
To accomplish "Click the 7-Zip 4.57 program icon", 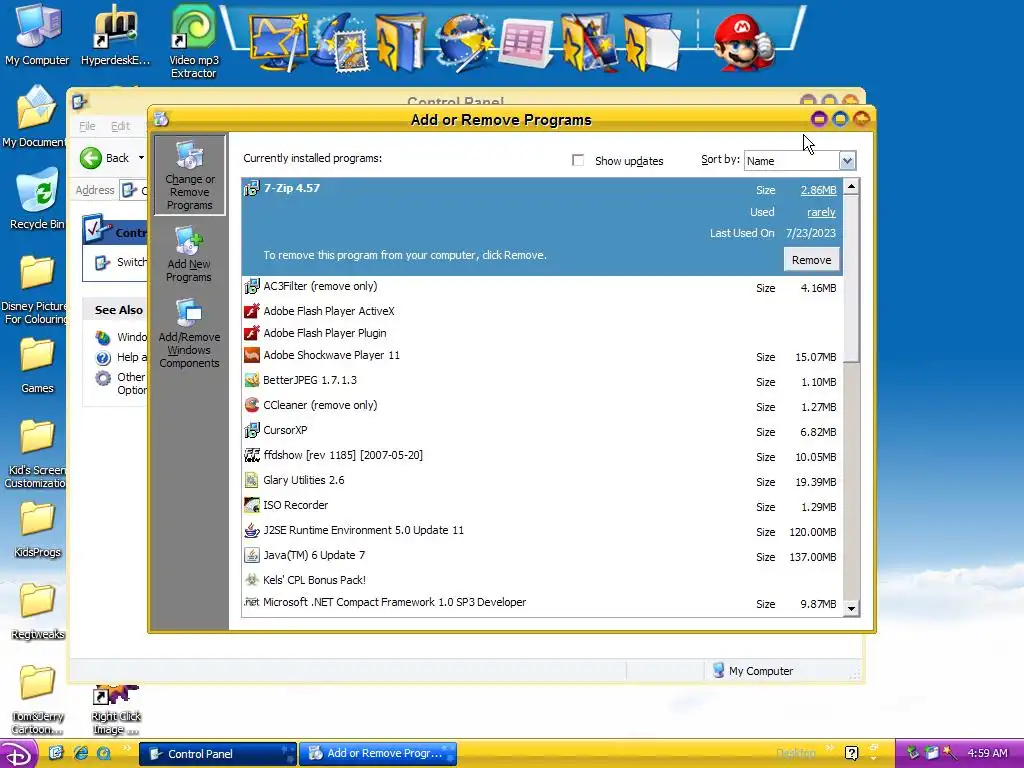I will pos(251,189).
